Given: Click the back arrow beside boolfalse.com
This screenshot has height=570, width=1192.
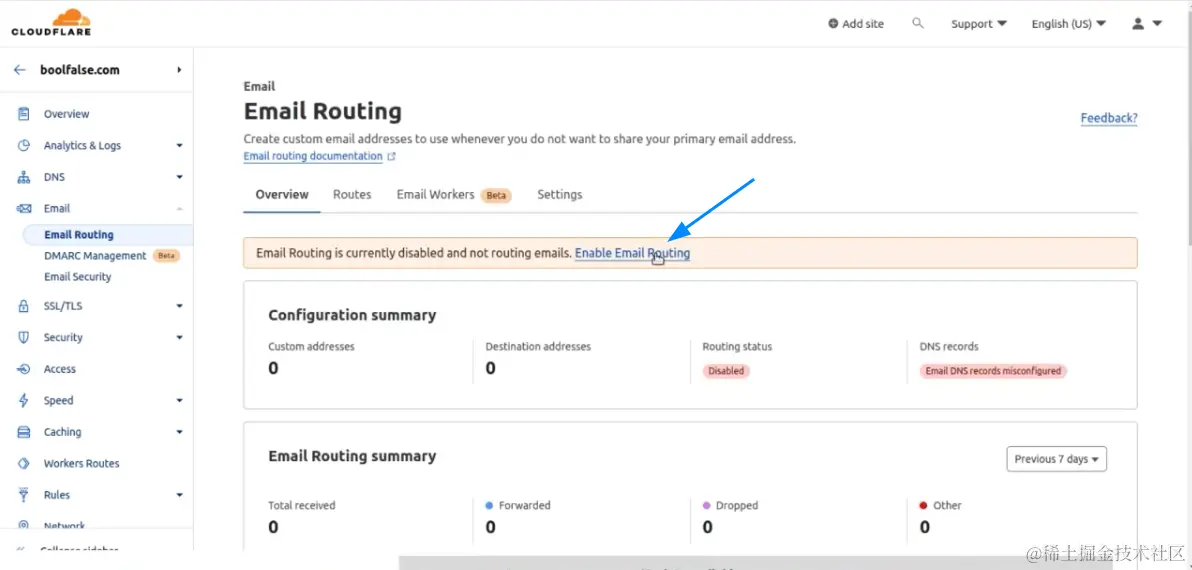Looking at the screenshot, I should [20, 70].
